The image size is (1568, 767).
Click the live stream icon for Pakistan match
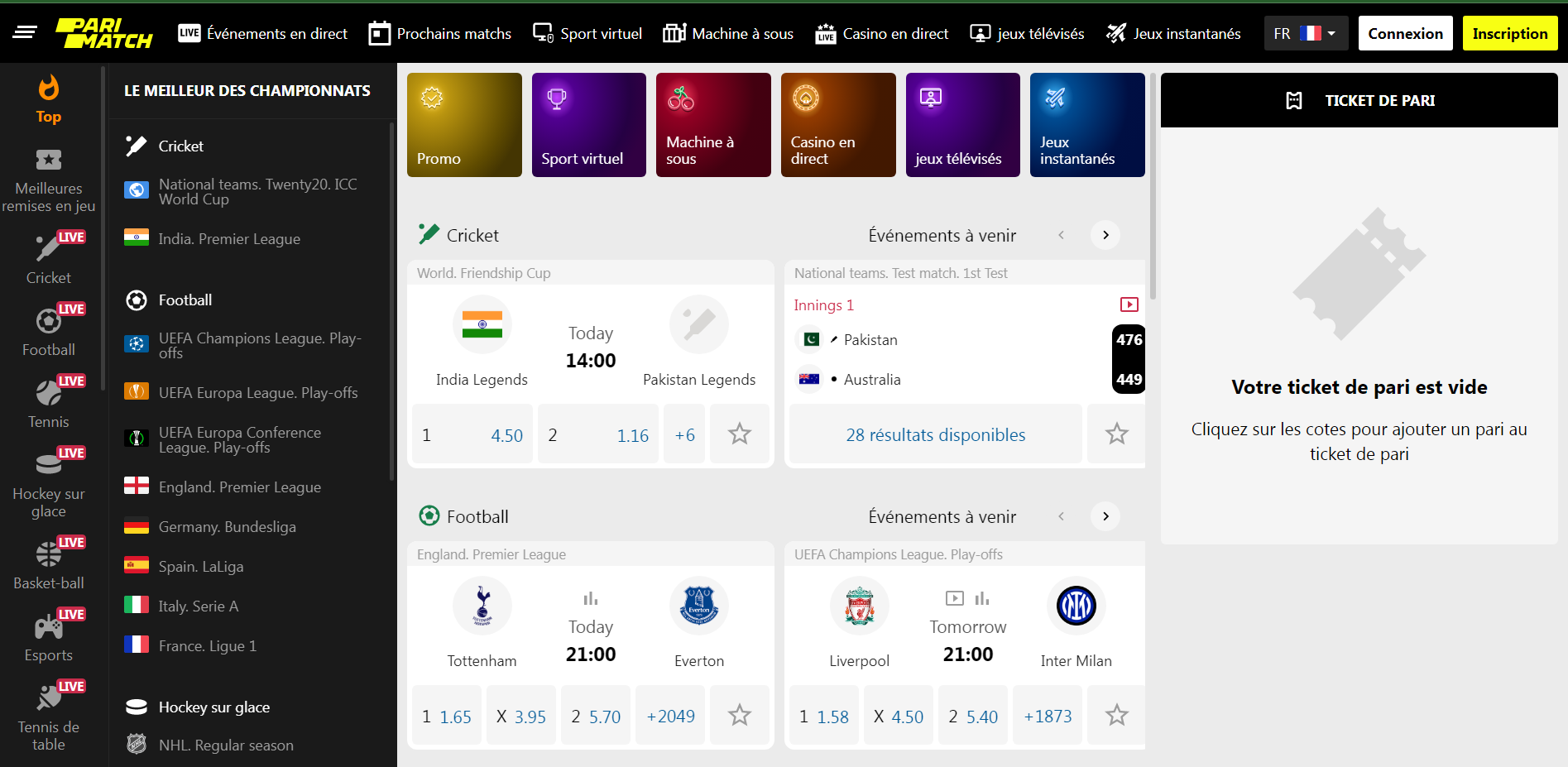tap(1129, 305)
